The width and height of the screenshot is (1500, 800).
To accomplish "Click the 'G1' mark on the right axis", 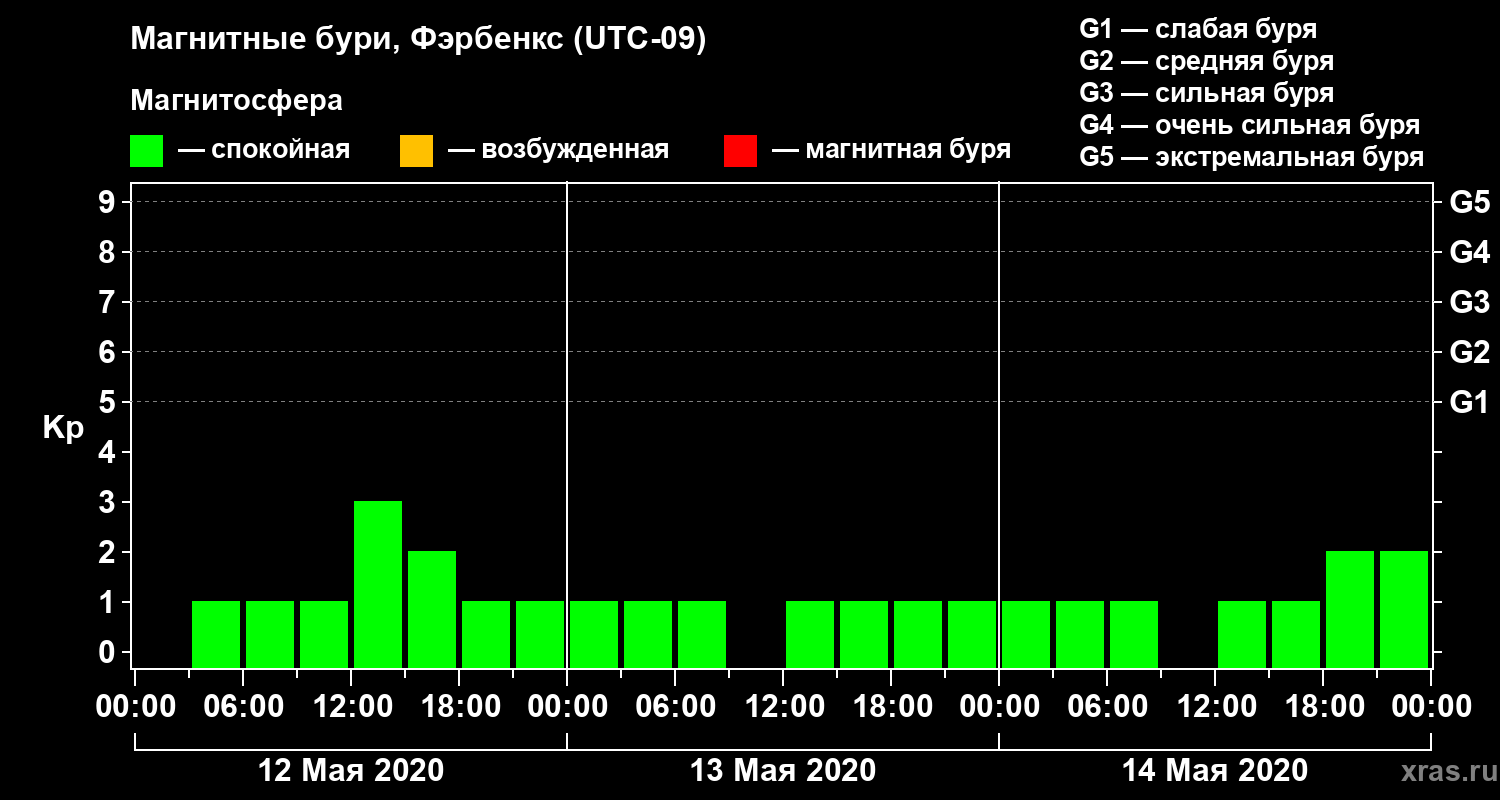I will coord(1469,402).
